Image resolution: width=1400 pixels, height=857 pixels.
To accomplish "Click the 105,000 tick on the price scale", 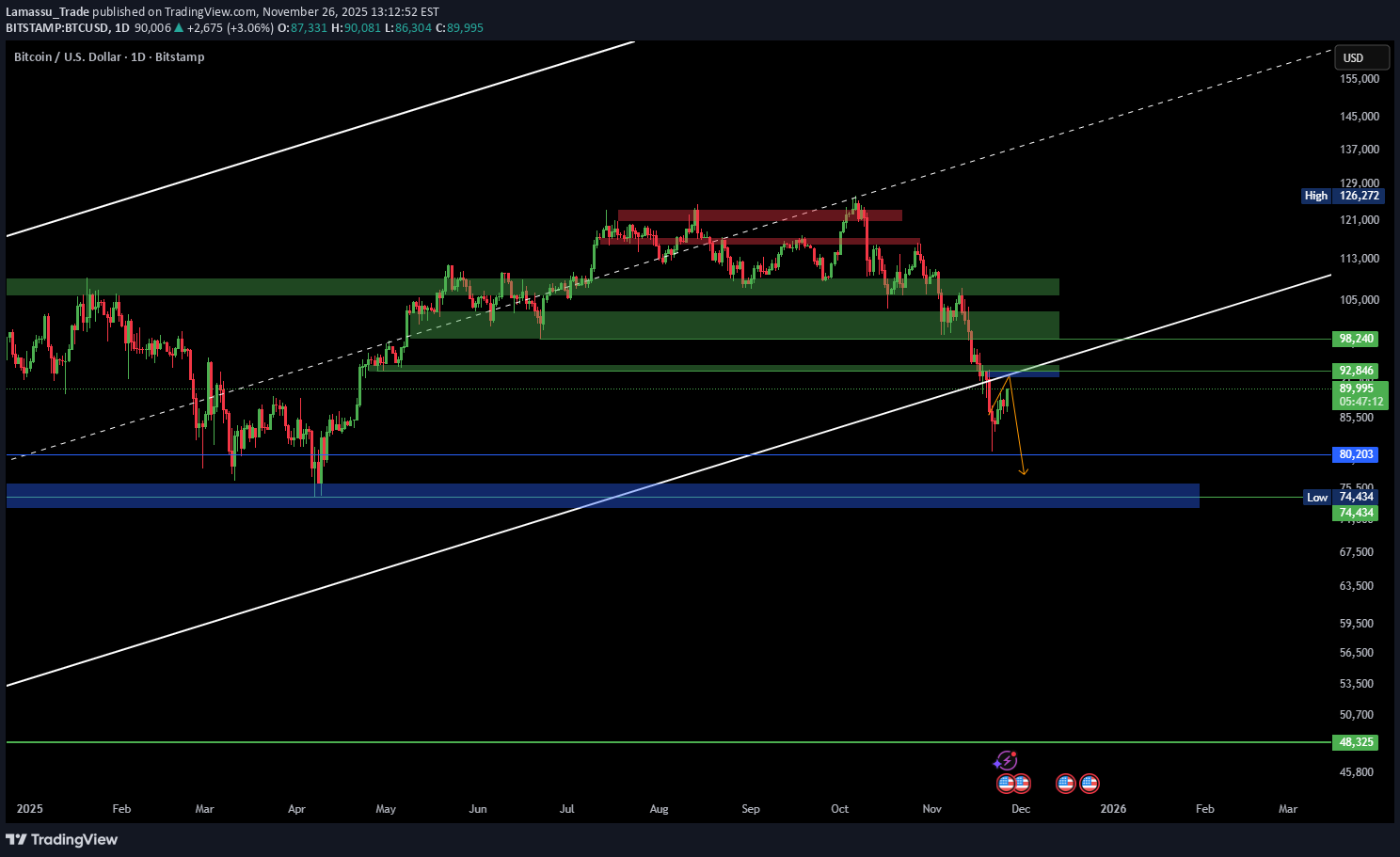I will point(1359,300).
